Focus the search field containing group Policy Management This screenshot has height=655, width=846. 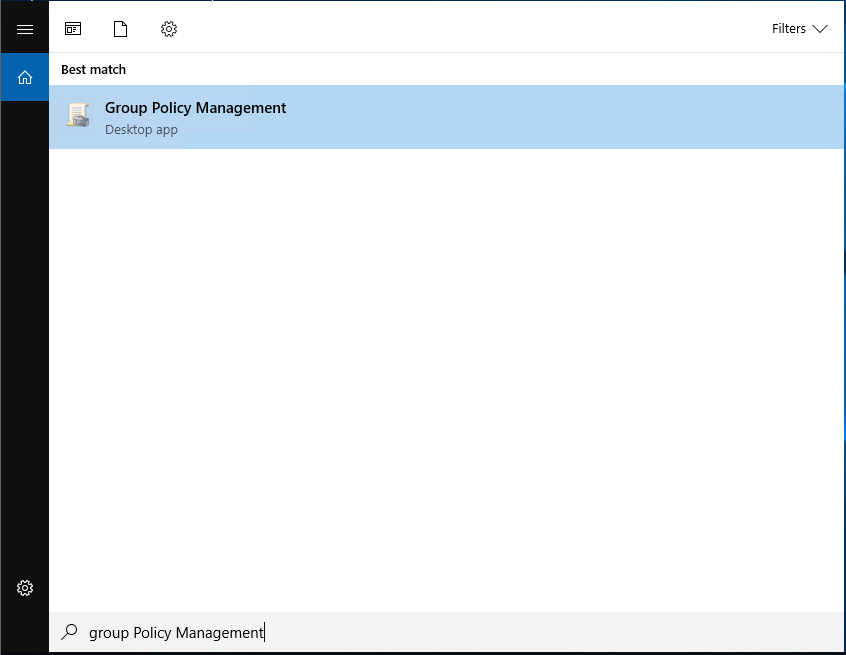[446, 632]
